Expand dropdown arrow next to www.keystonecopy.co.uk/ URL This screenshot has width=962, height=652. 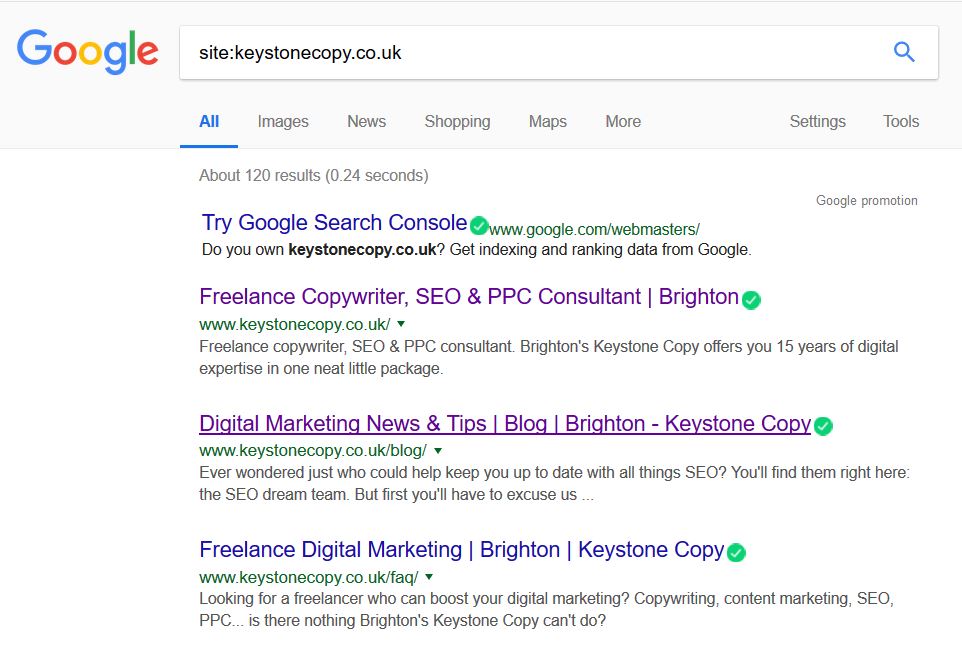click(401, 324)
